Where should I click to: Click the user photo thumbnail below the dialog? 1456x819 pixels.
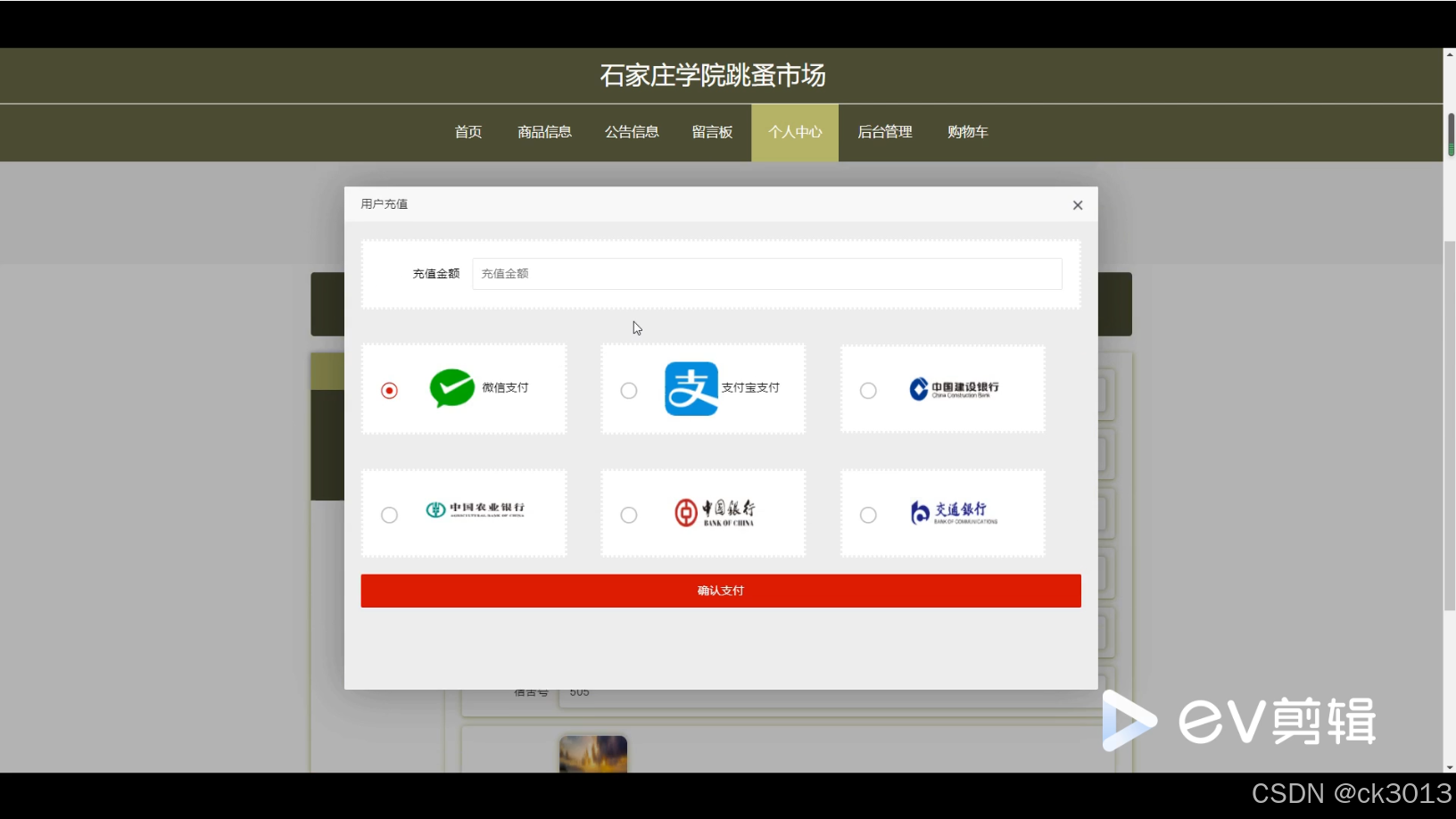click(593, 754)
